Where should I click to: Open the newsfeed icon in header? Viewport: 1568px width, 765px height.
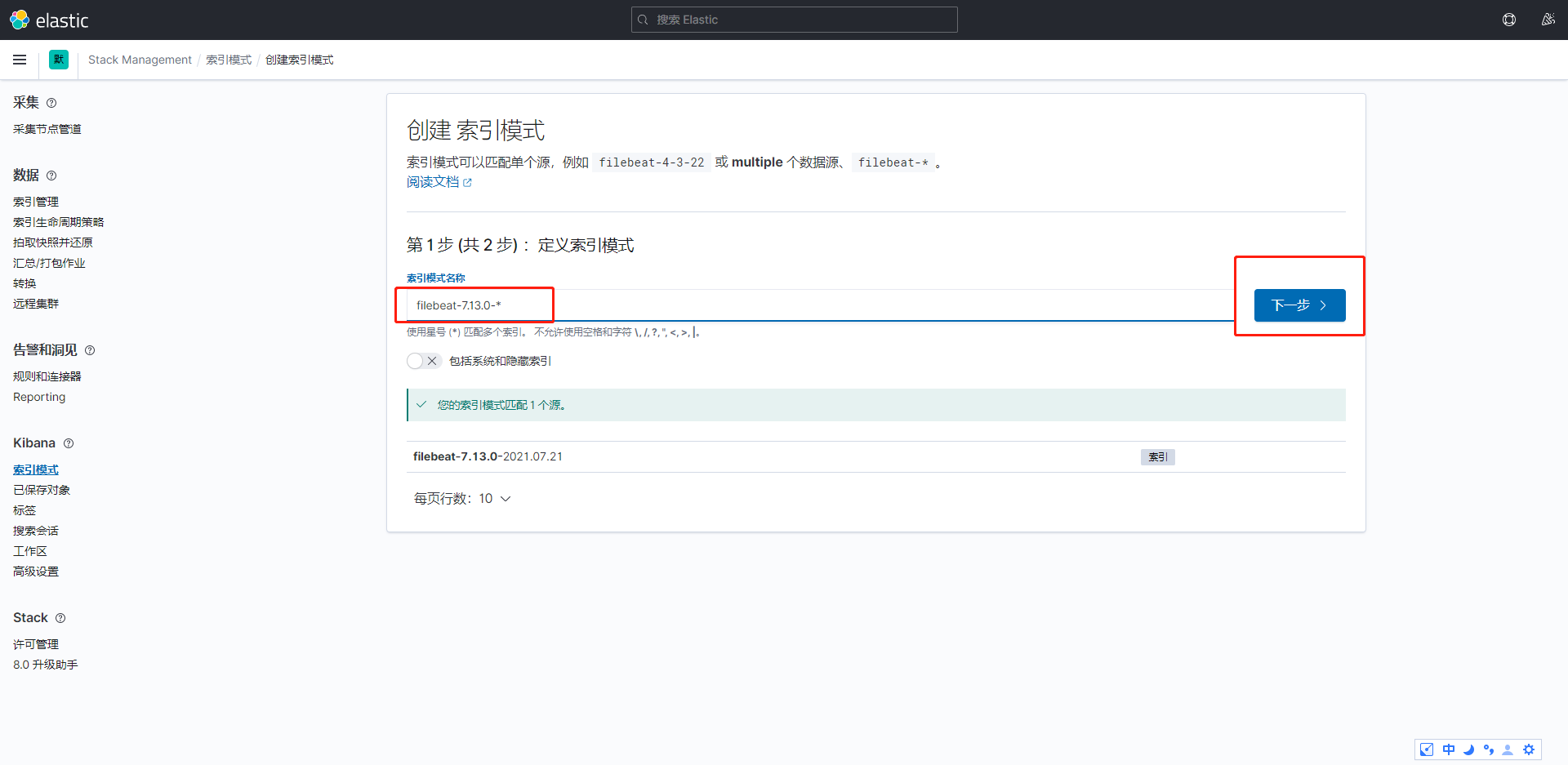(1548, 20)
